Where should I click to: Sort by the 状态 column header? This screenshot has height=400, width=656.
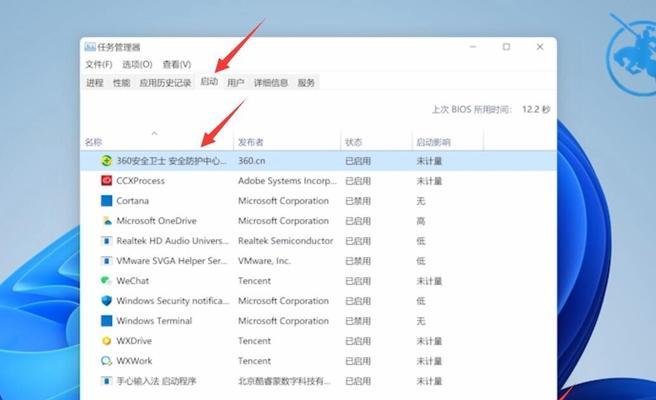point(354,142)
